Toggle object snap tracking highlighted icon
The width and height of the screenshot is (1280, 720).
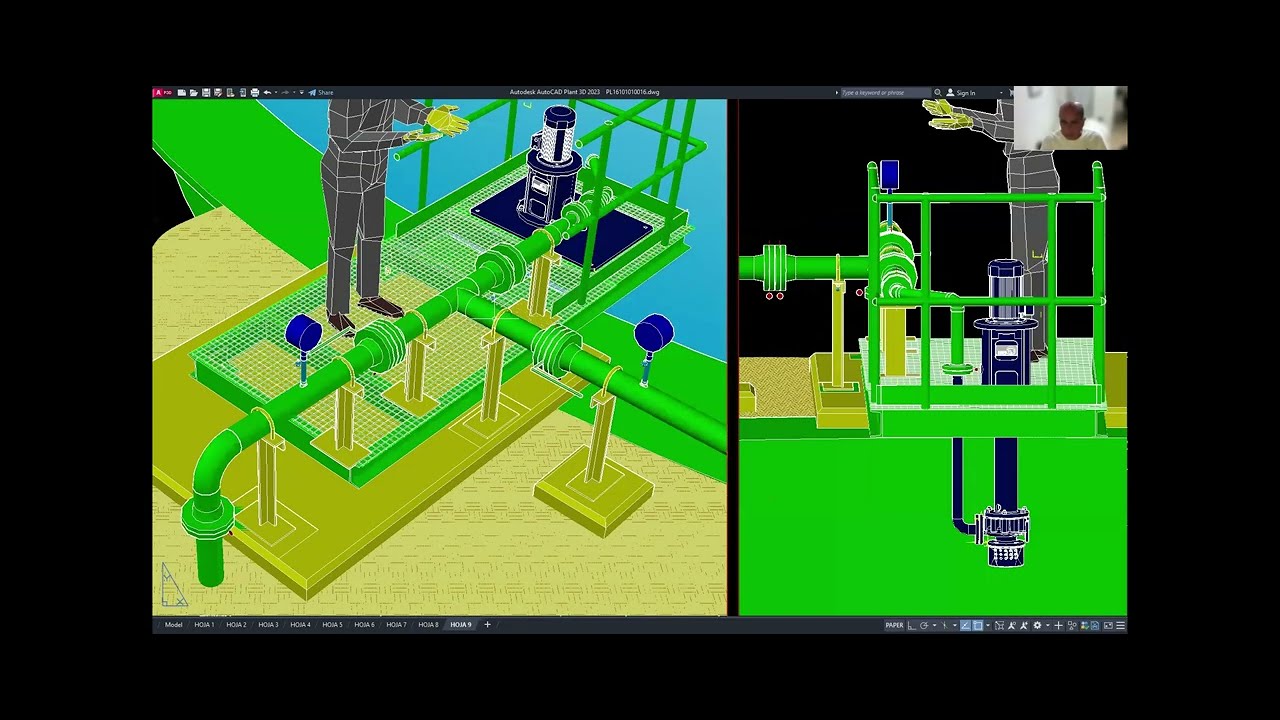tap(966, 625)
